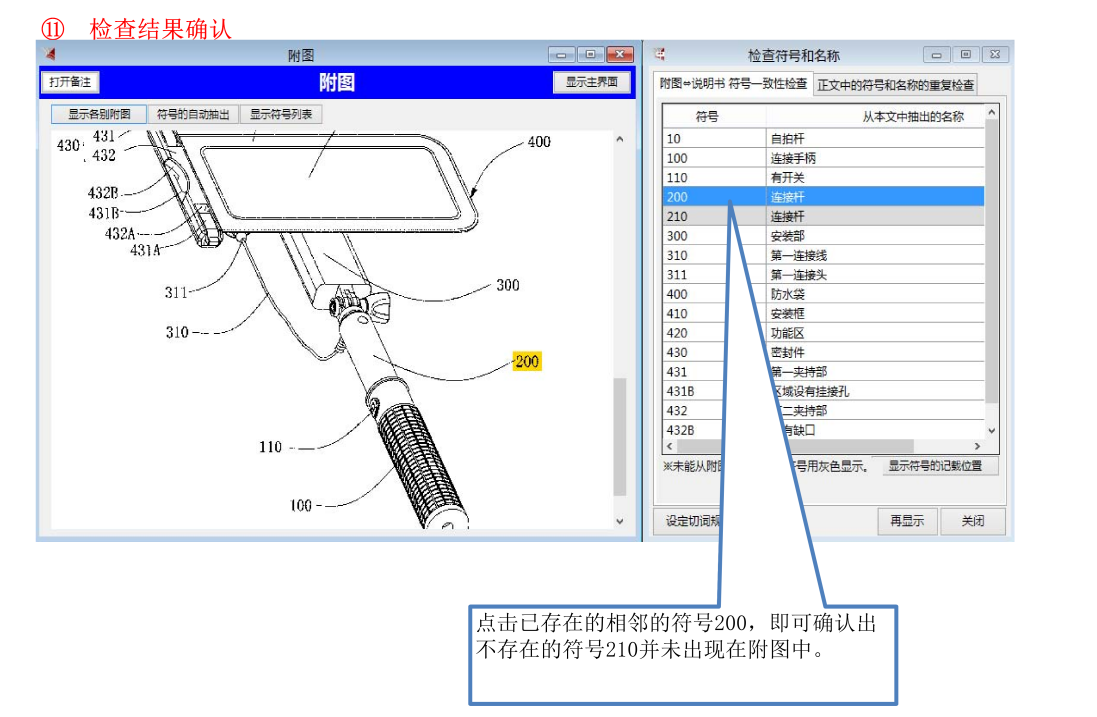Switch to 附图⇔说明书 符号一致性检查 tab
Image resolution: width=1097 pixels, height=717 pixels.
point(733,83)
